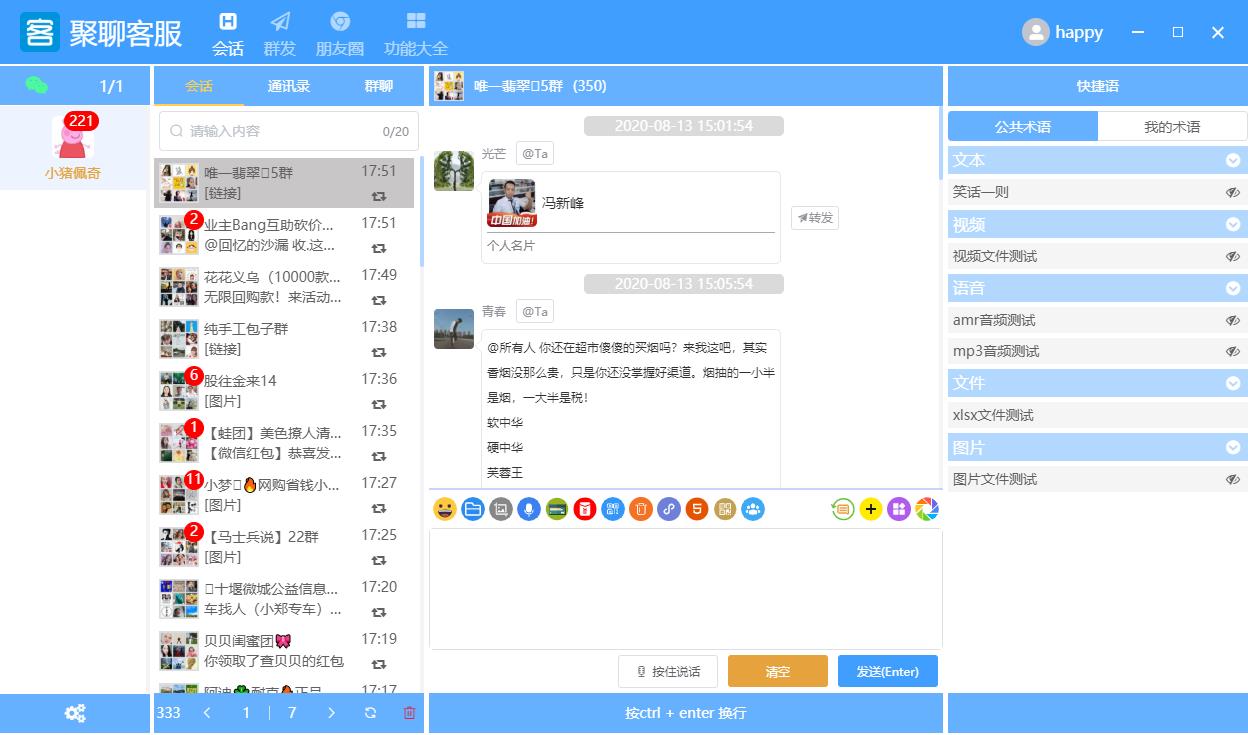Screen dimensions: 1248x735
Task: Click the red envelope icon
Action: (x=585, y=509)
